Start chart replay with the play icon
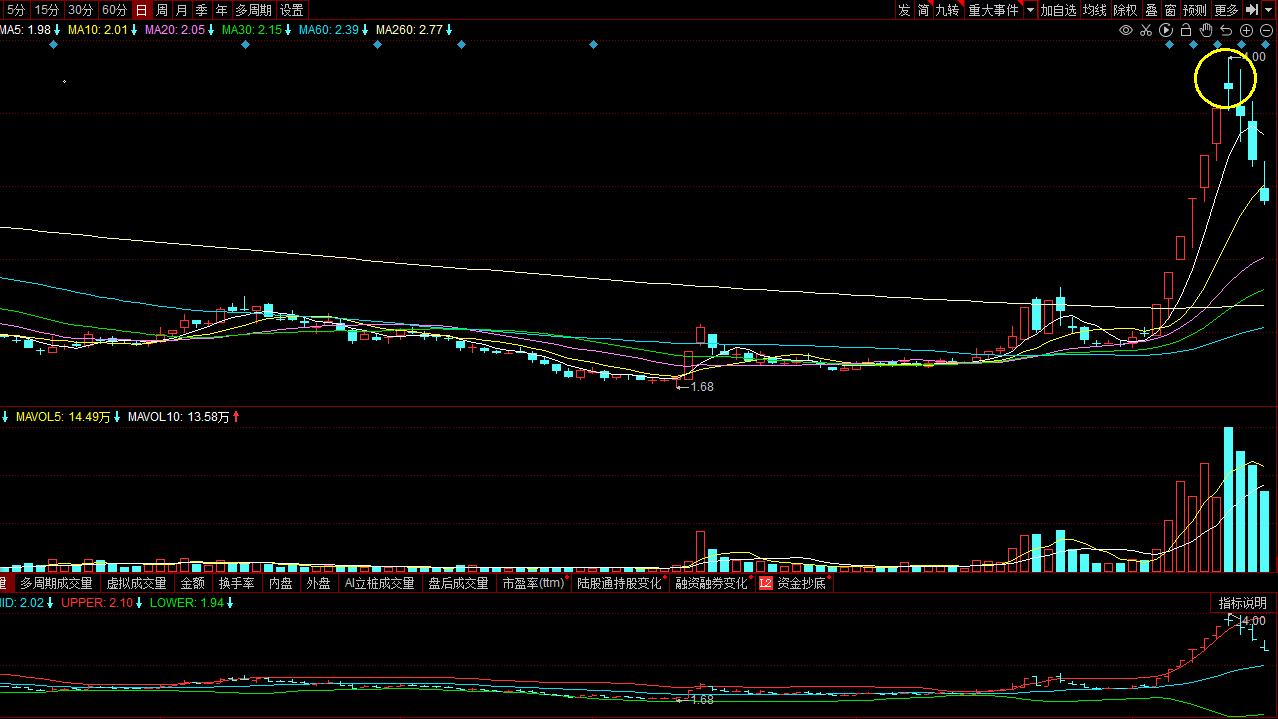 (1166, 30)
